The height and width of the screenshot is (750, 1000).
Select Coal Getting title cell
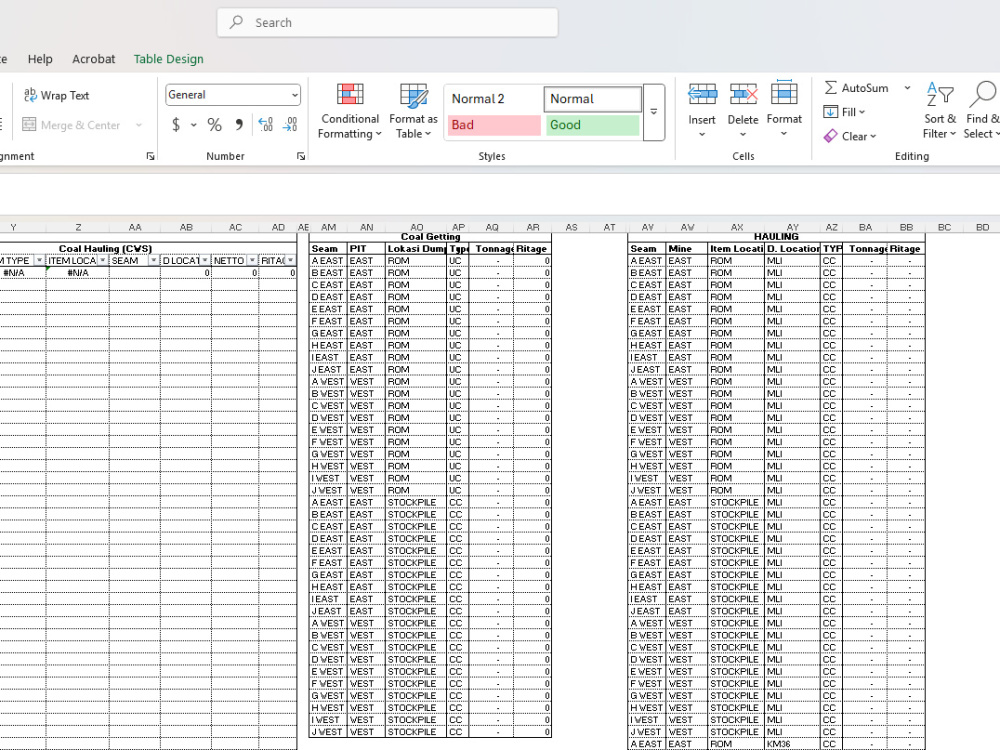[430, 237]
